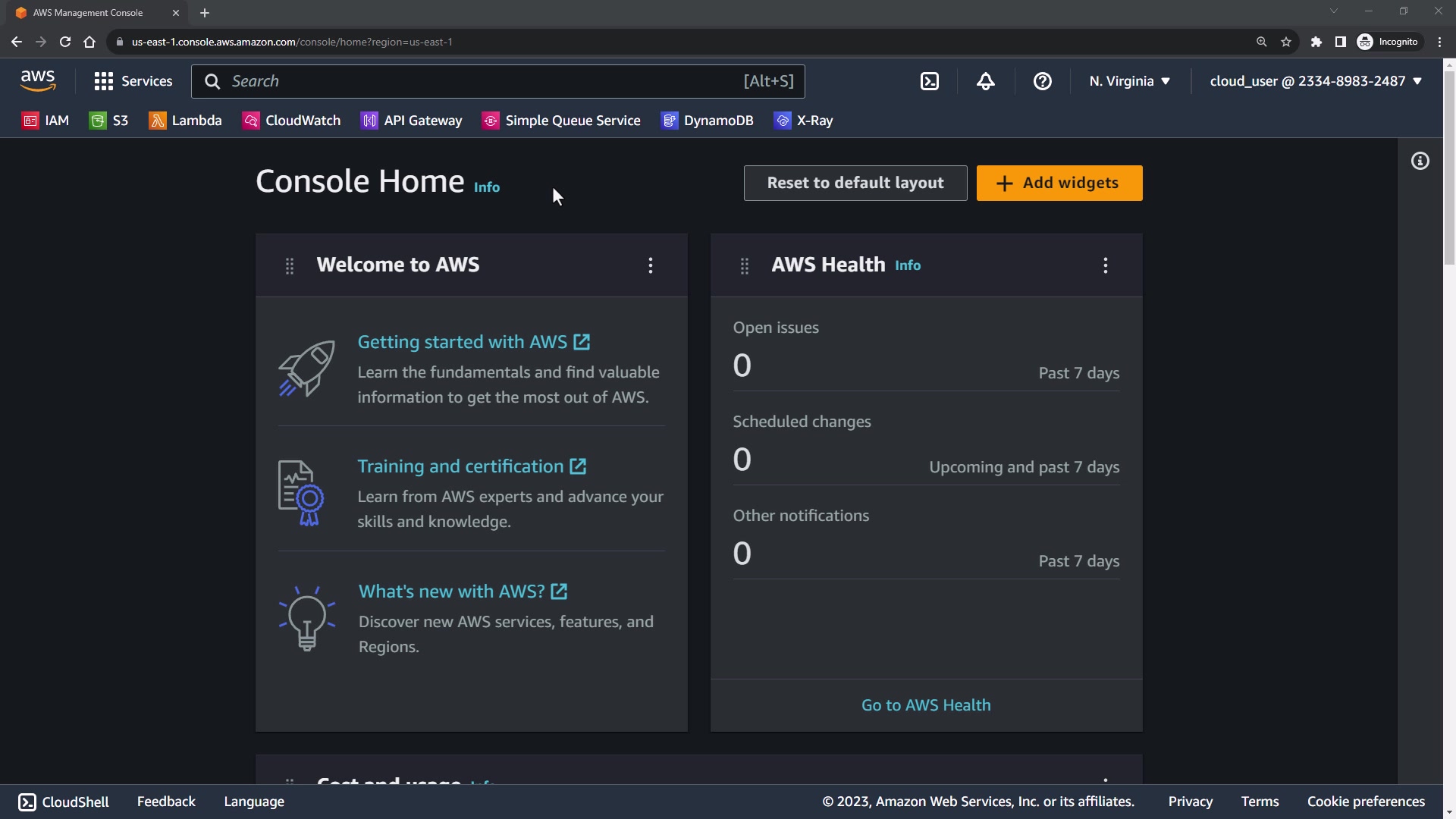
Task: Open Language menu in footer
Action: coord(254,802)
